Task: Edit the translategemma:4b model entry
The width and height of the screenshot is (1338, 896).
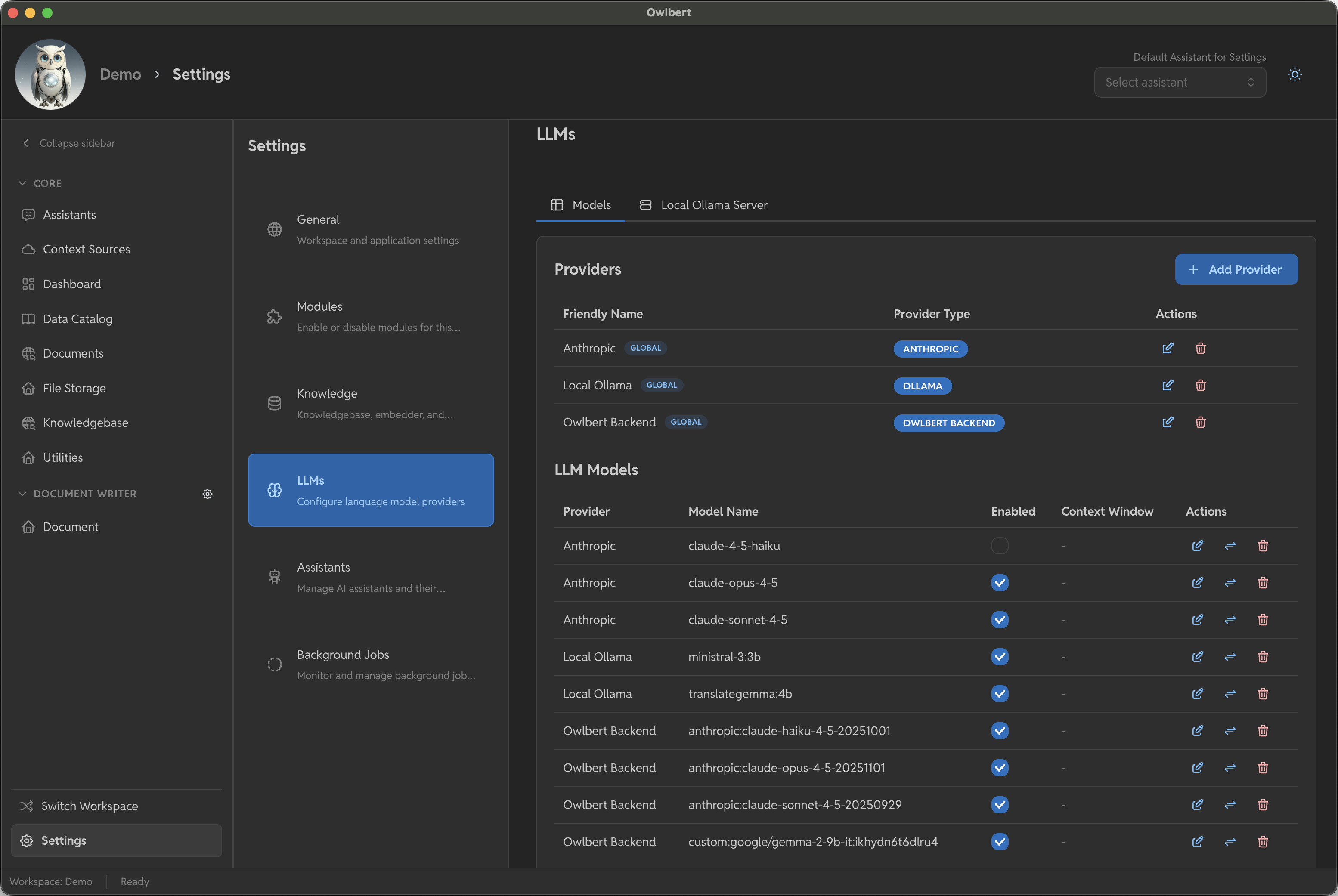Action: click(x=1197, y=694)
